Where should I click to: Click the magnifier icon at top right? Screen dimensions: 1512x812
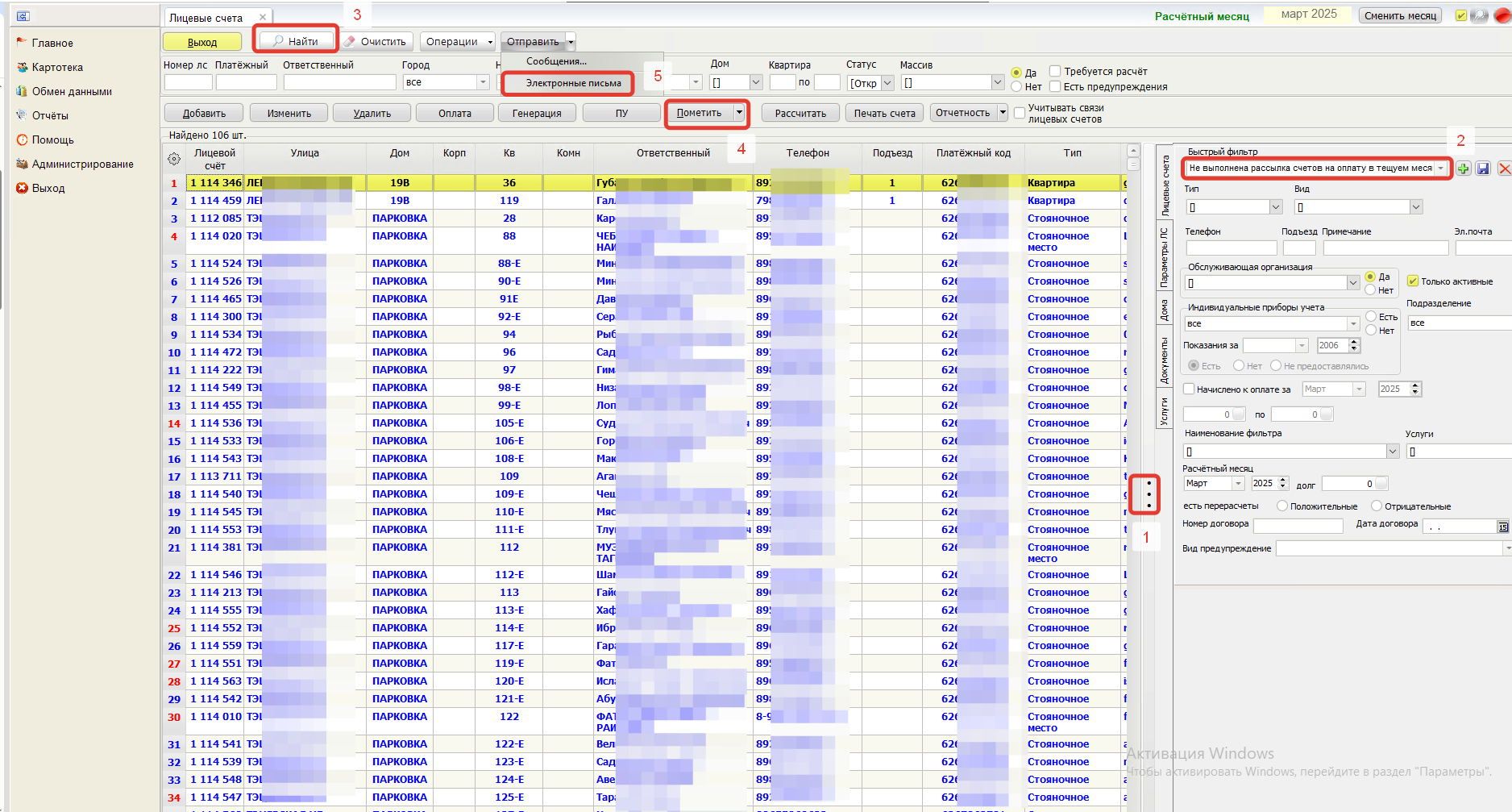point(1480,15)
